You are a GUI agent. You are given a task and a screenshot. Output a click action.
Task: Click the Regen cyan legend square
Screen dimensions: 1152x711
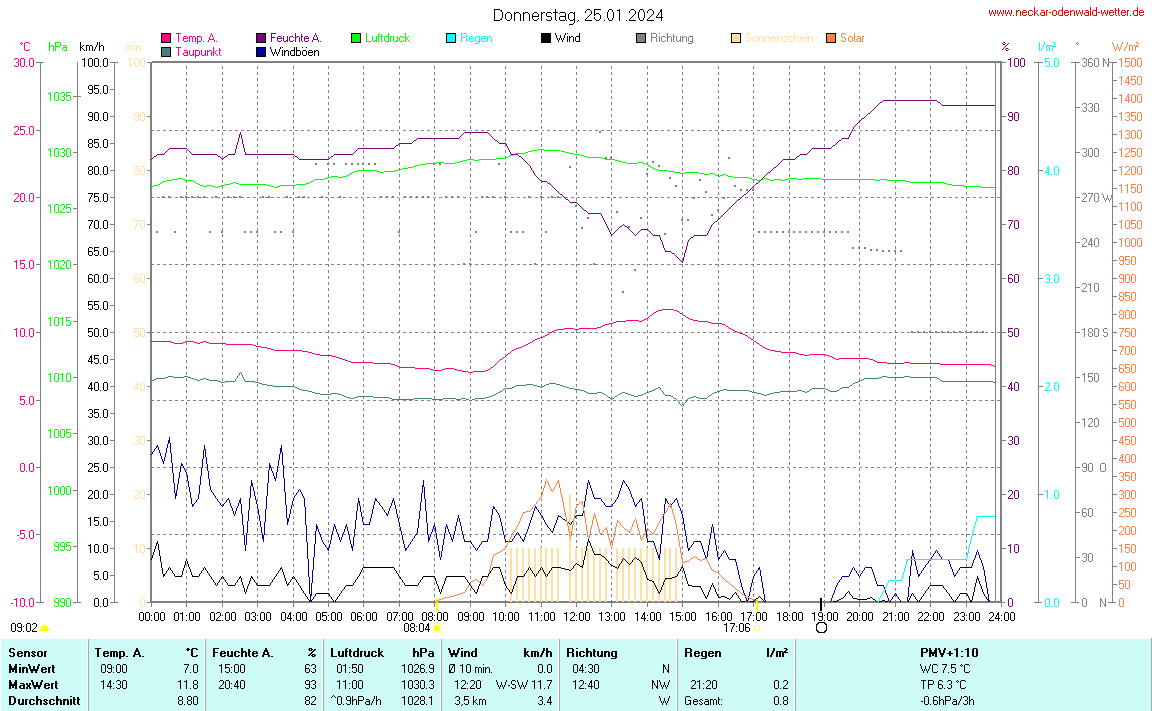[451, 38]
